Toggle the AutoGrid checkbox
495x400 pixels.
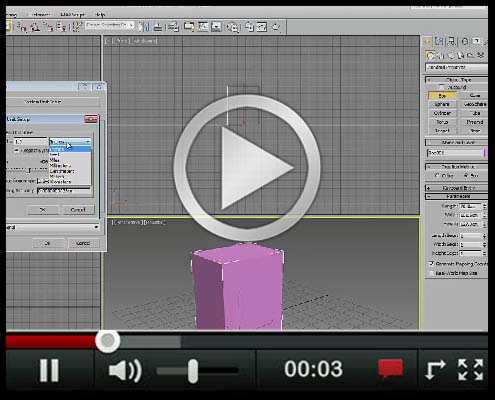441,87
